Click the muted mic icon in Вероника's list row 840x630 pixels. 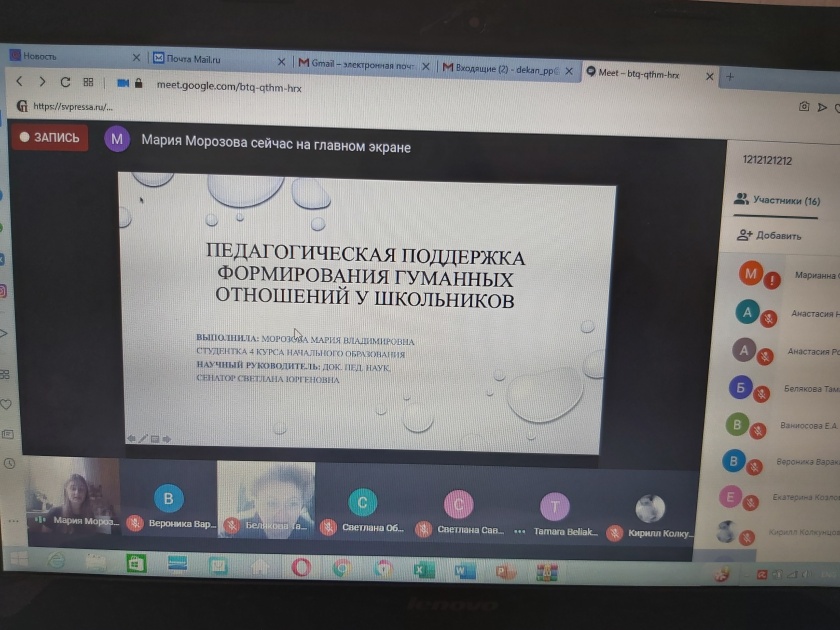pos(754,467)
